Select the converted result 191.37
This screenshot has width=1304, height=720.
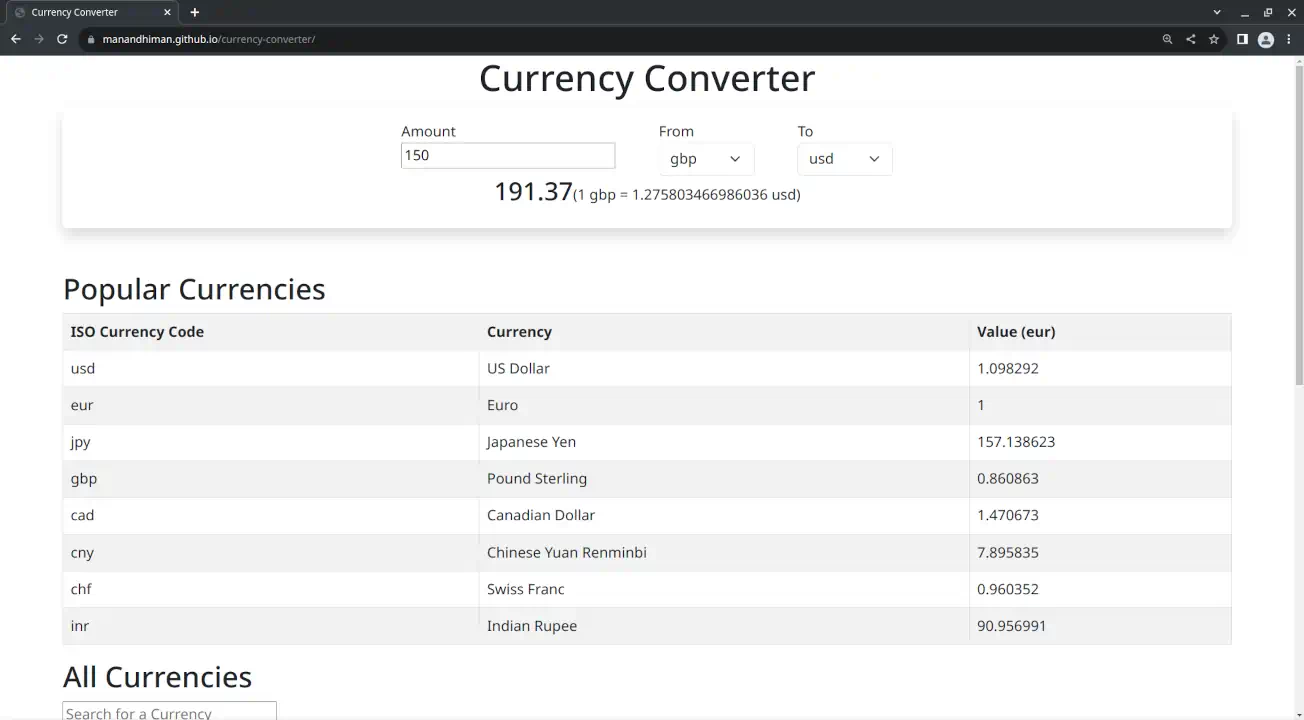(533, 191)
